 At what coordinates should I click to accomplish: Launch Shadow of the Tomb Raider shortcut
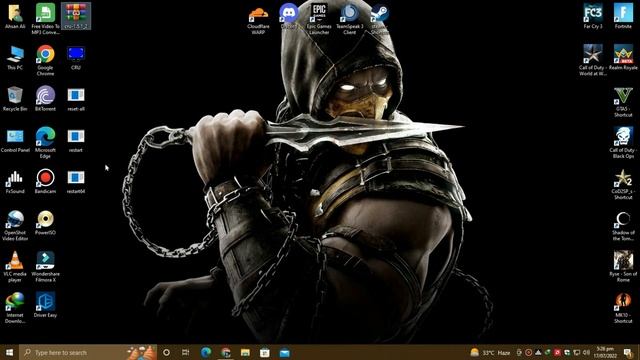pos(623,226)
